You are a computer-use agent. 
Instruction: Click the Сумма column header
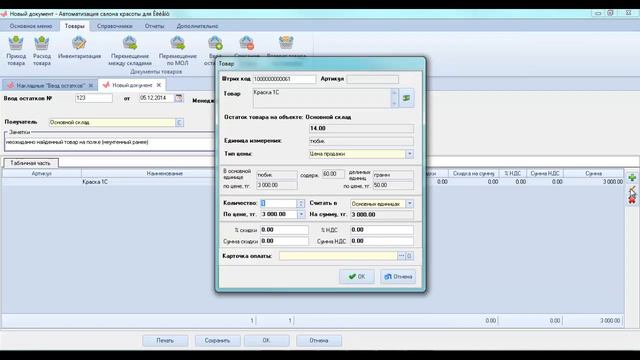pos(593,173)
